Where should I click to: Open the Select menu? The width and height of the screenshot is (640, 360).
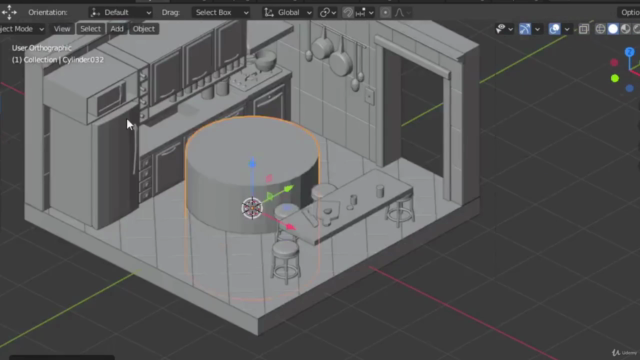[90, 29]
